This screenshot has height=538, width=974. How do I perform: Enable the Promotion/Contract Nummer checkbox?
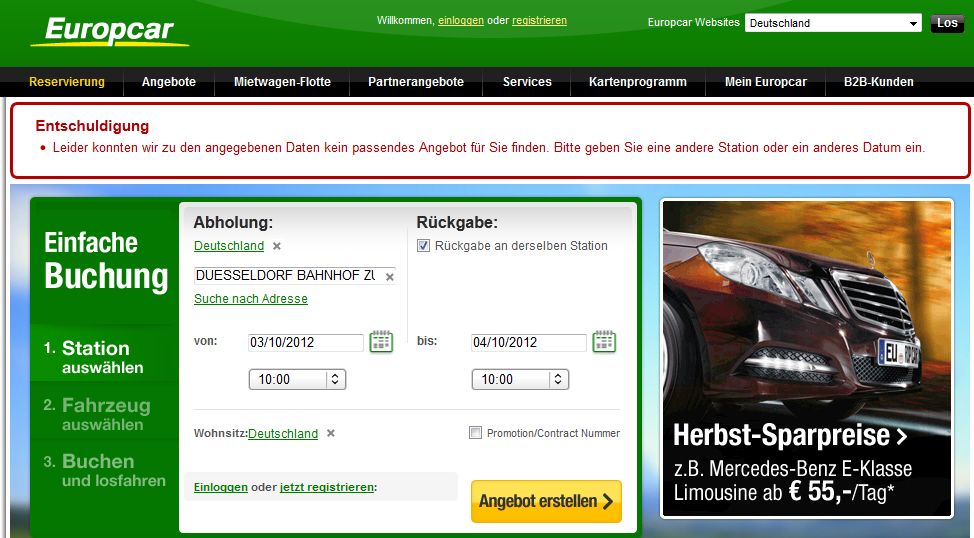pyautogui.click(x=476, y=433)
